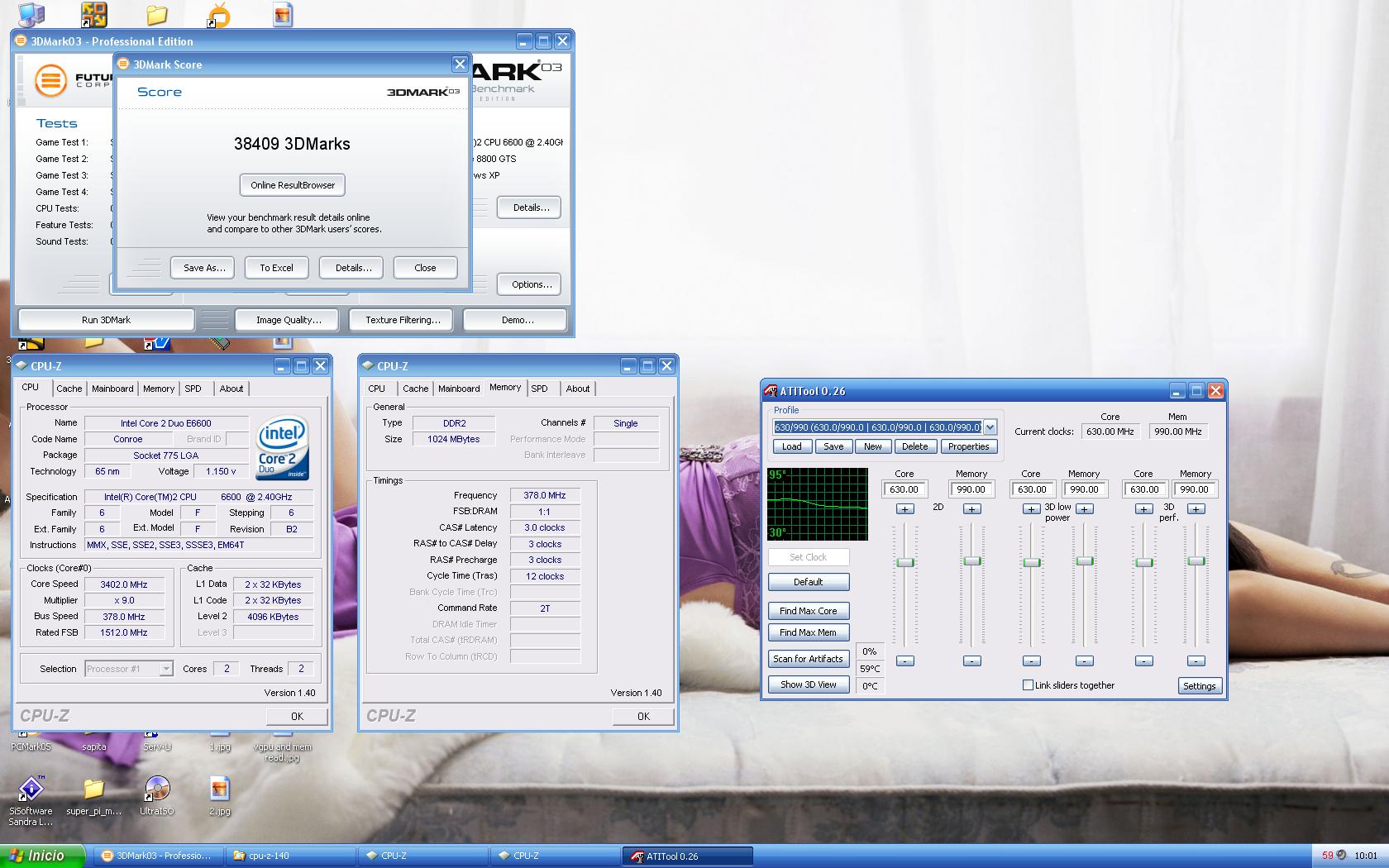Increase the 3D low power Core clock
Viewport: 1389px width, 868px height.
click(x=1031, y=509)
